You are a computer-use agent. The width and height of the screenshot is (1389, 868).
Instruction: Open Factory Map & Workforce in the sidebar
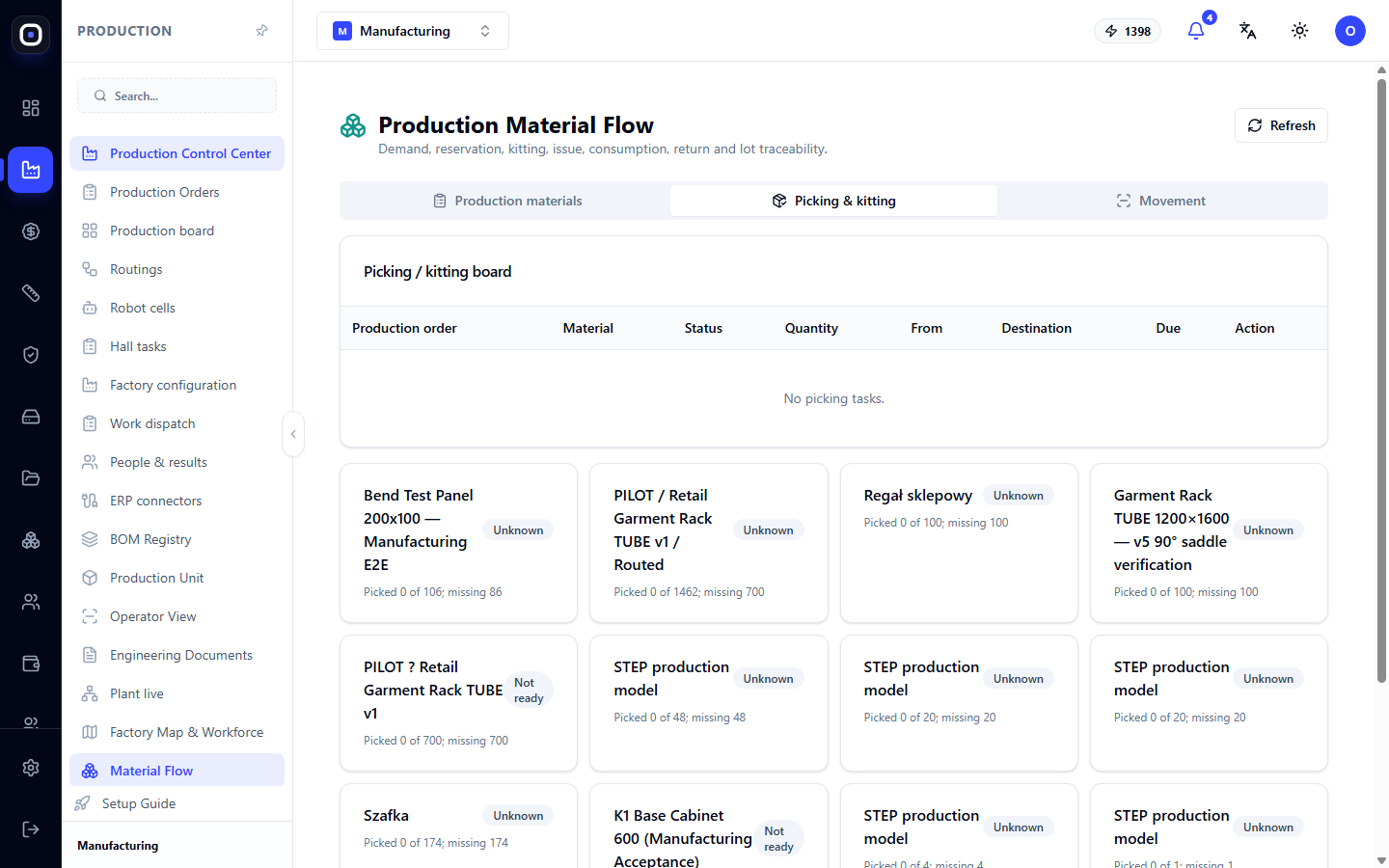point(177,732)
